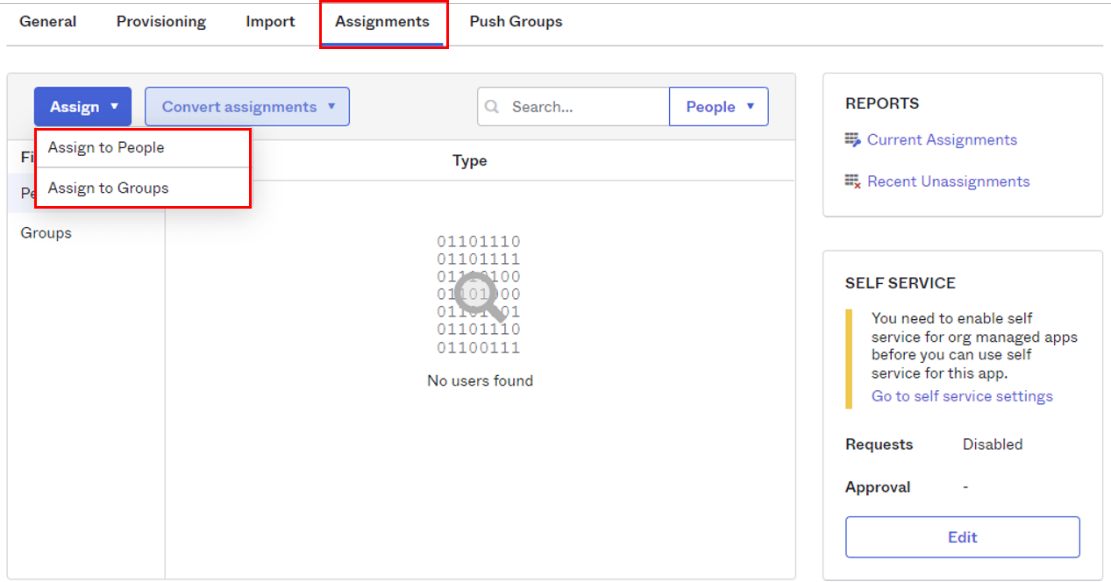The width and height of the screenshot is (1111, 582).
Task: Click the Recent Unassignments report icon
Action: point(852,181)
